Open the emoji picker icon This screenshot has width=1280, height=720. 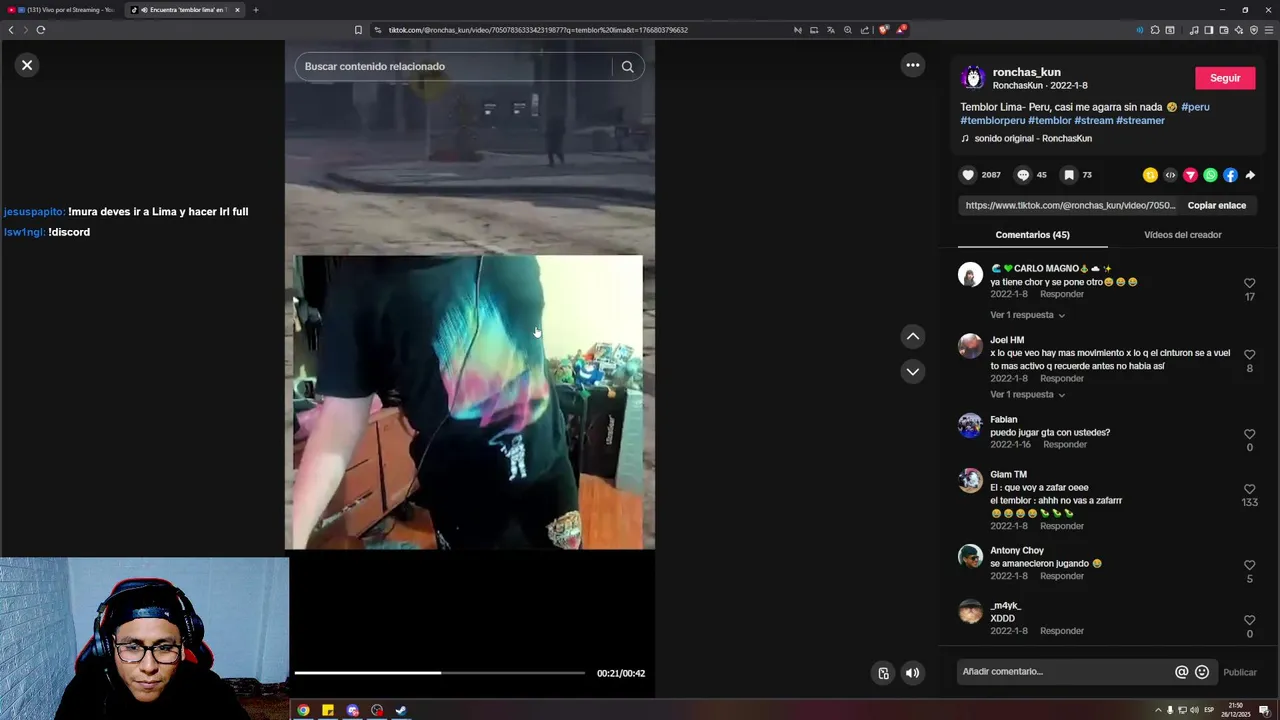coord(1202,672)
